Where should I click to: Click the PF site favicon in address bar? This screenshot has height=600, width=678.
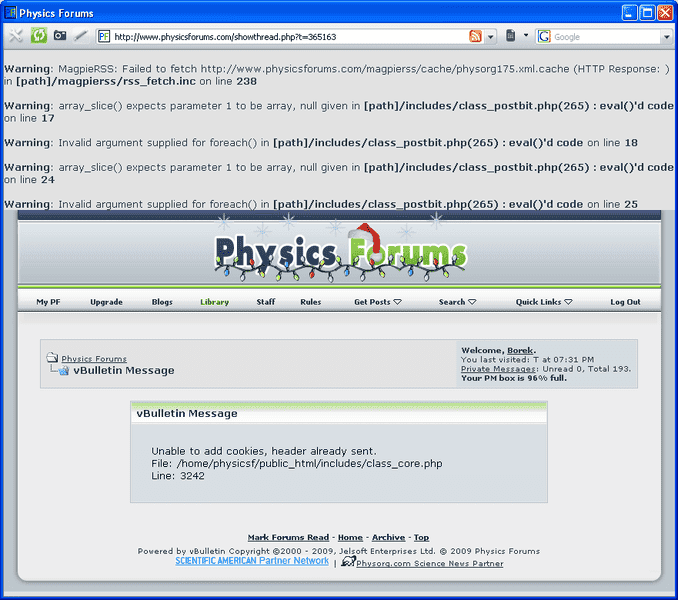[x=104, y=36]
